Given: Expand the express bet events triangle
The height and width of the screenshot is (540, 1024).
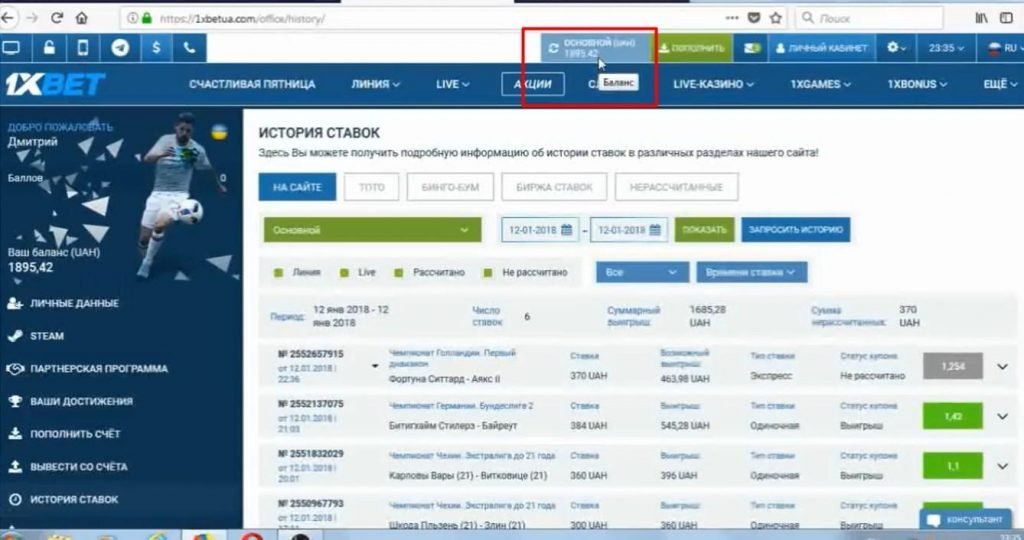Looking at the screenshot, I should point(375,366).
